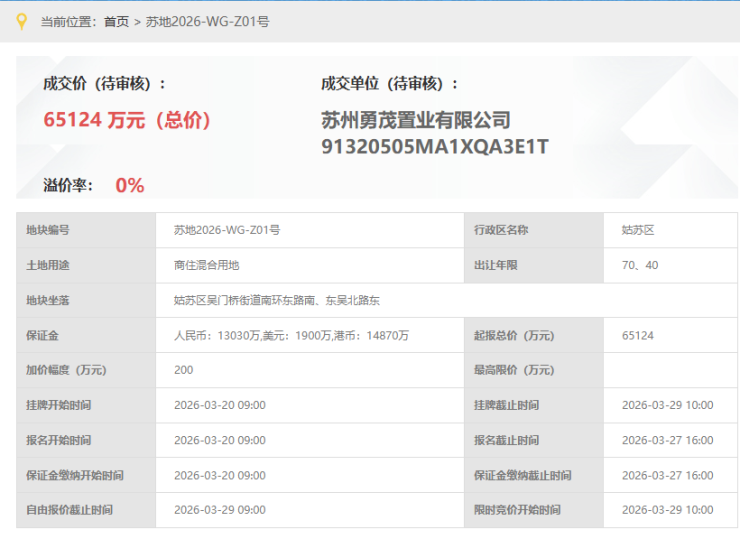
Task: Select the 保证金缴纳开始时间 value 2026-03-20 09:00
Action: 220,475
